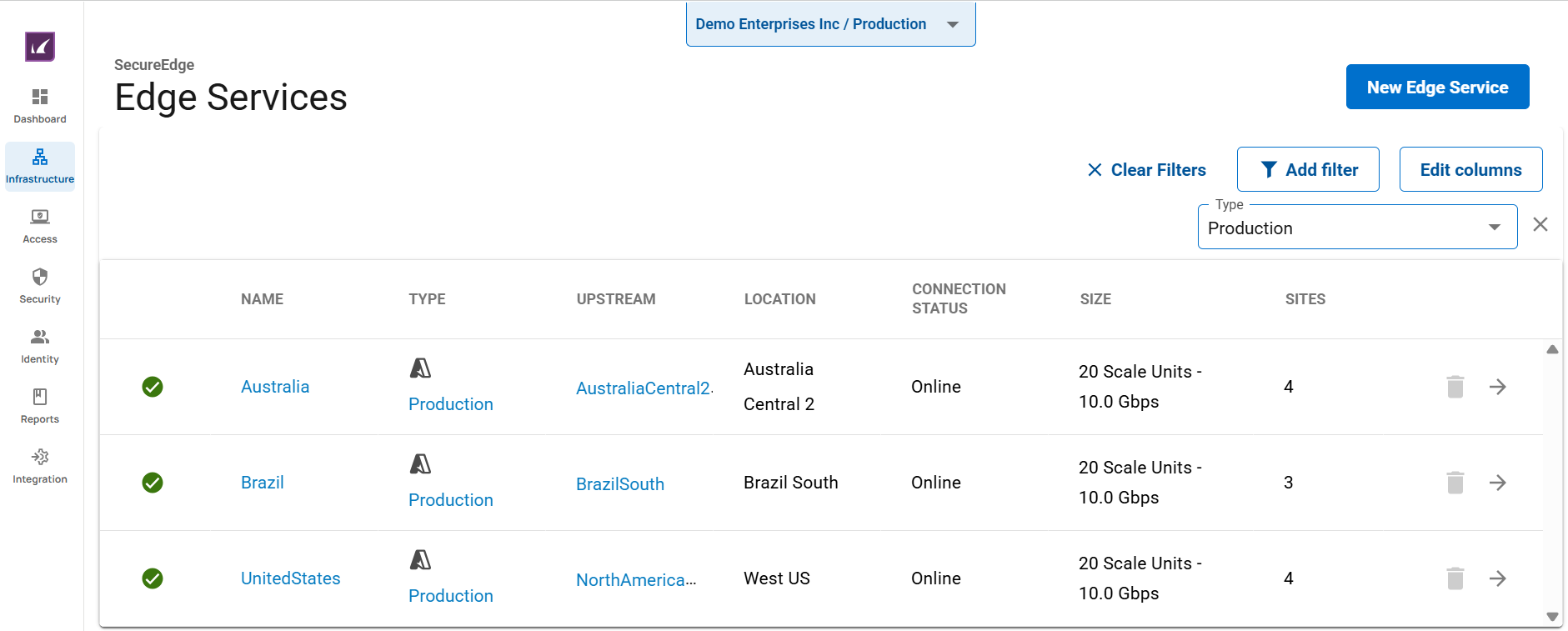Click the New Edge Service button
Screen dimensions: 1568x631
pyautogui.click(x=1436, y=87)
